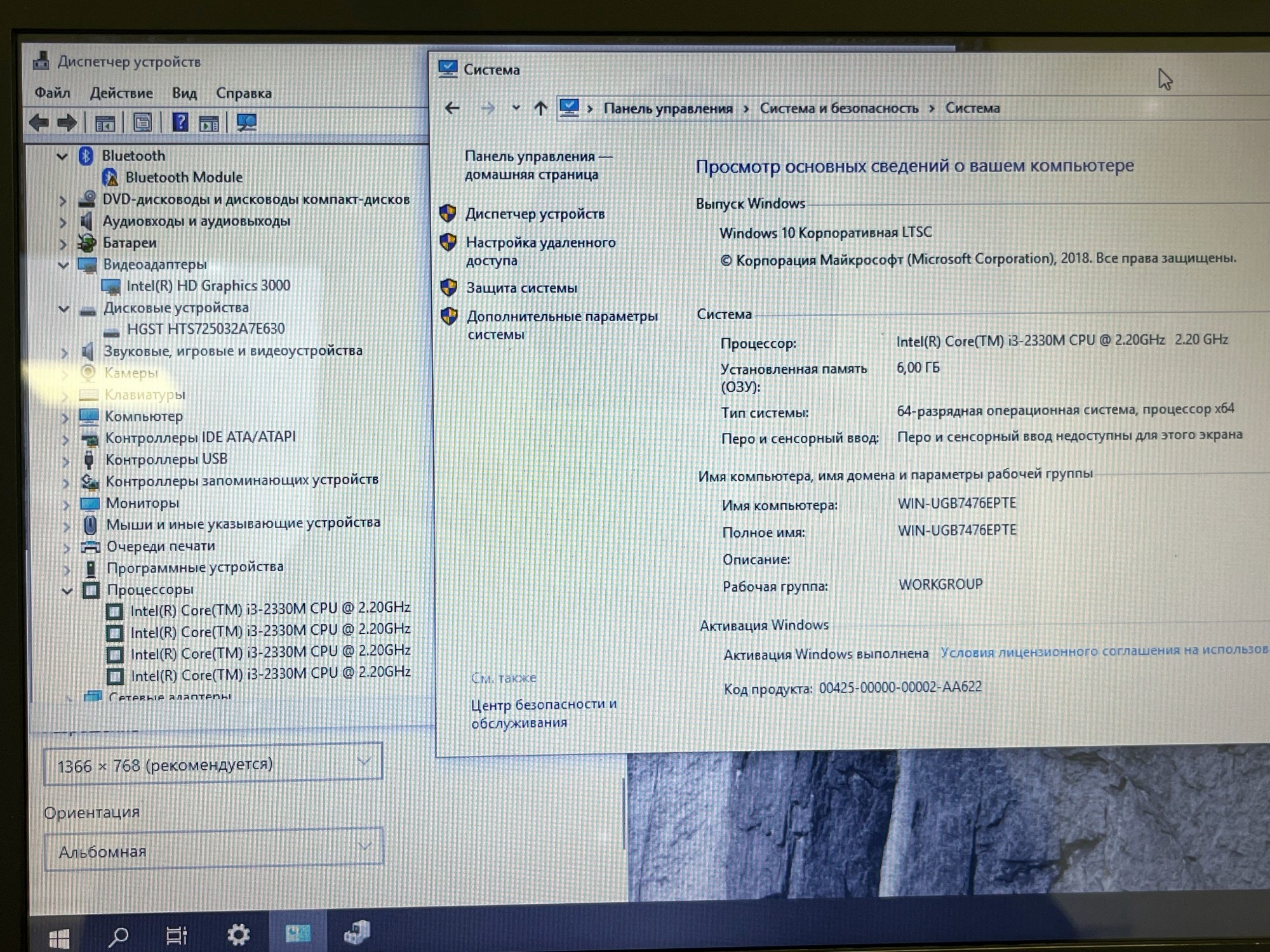Go back in System window navigation
The height and width of the screenshot is (952, 1270).
pyautogui.click(x=452, y=109)
